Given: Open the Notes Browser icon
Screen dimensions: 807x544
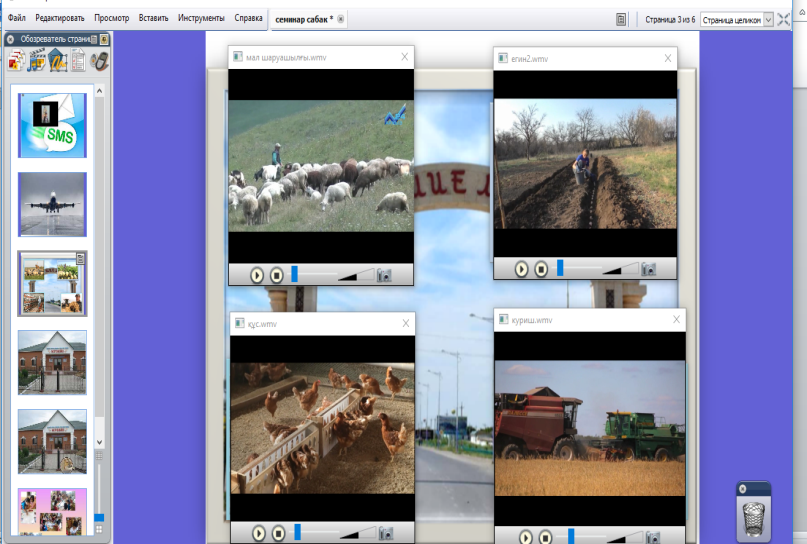Looking at the screenshot, I should [x=78, y=60].
